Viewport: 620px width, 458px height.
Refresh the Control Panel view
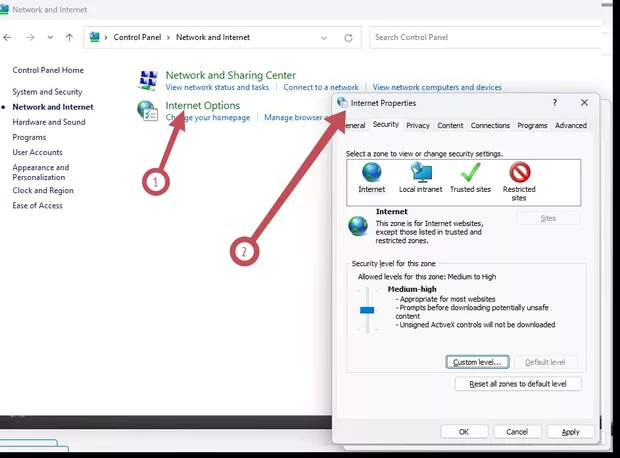point(348,38)
